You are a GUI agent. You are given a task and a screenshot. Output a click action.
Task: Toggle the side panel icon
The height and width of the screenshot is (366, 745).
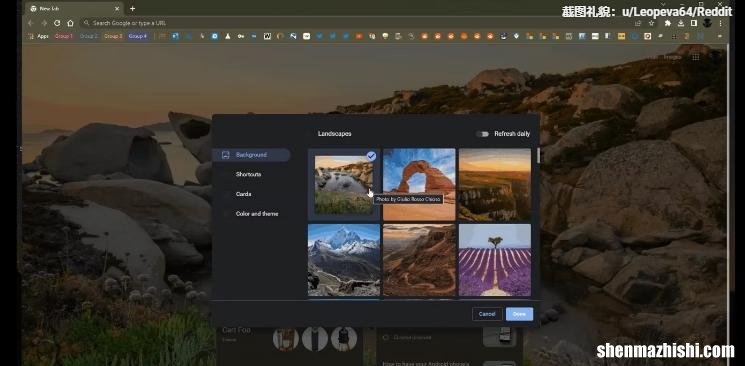[694, 23]
